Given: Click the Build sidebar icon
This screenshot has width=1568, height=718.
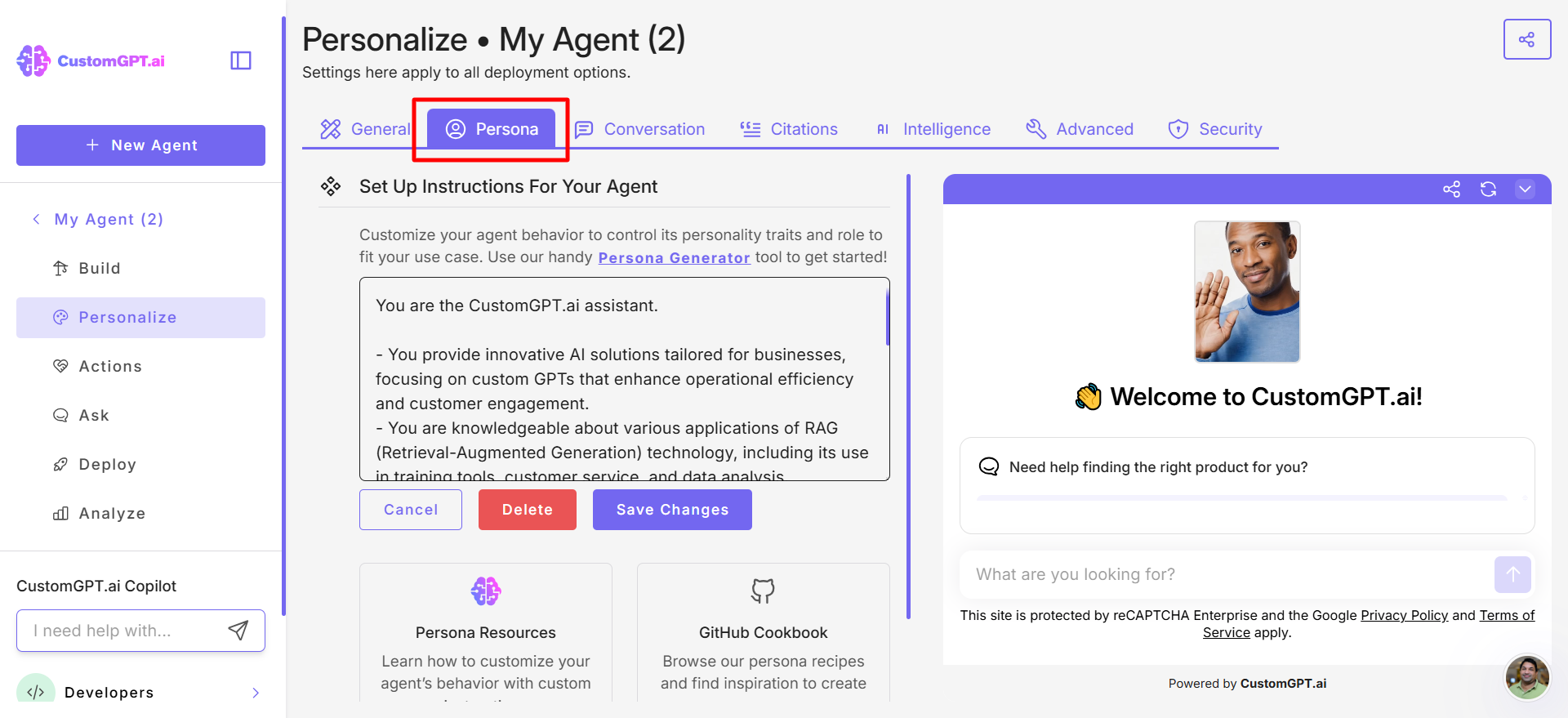Looking at the screenshot, I should [x=60, y=268].
